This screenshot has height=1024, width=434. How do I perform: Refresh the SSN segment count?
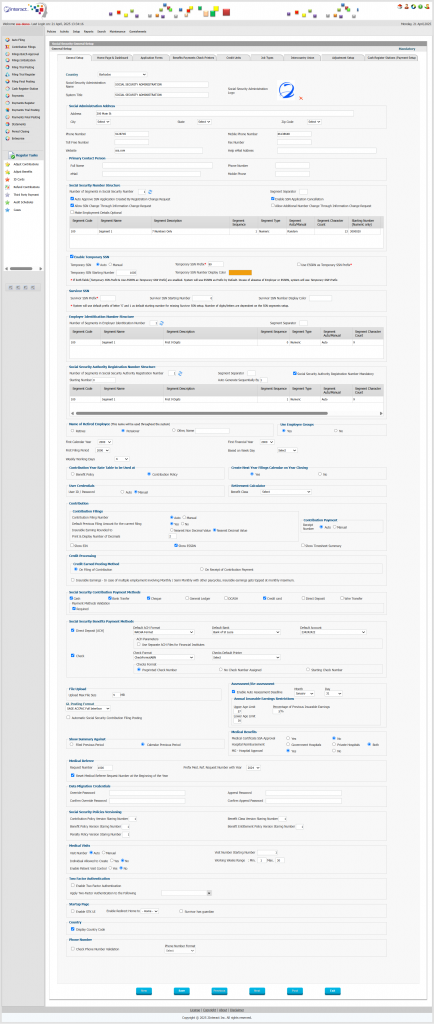point(151,192)
